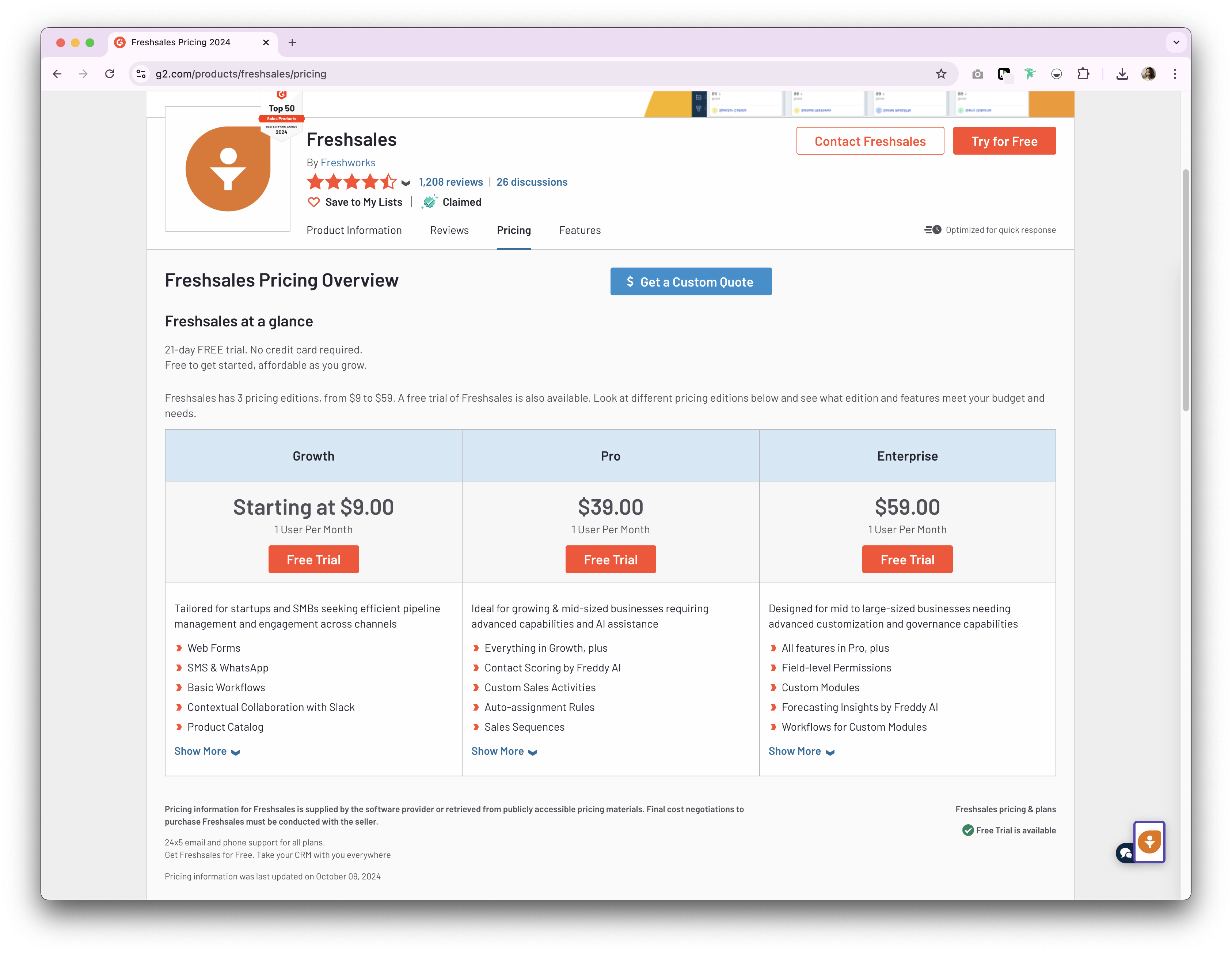Open the tab search dropdown arrow

pyautogui.click(x=1176, y=42)
